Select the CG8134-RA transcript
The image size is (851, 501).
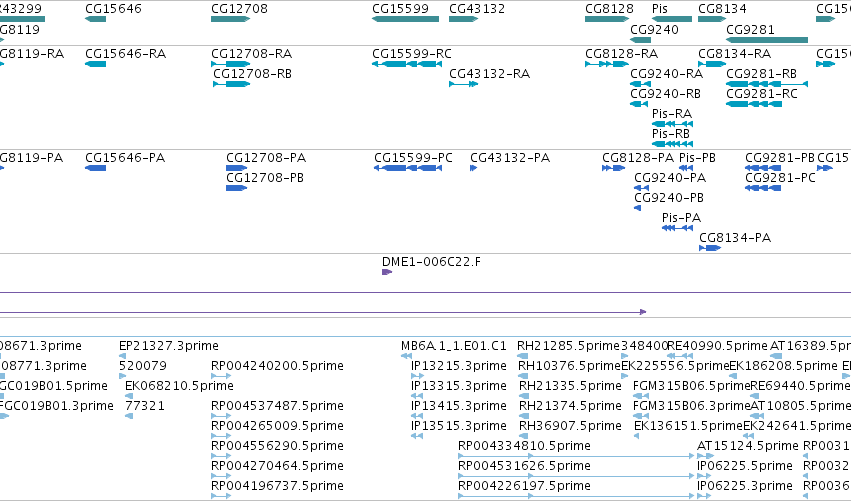coord(712,64)
